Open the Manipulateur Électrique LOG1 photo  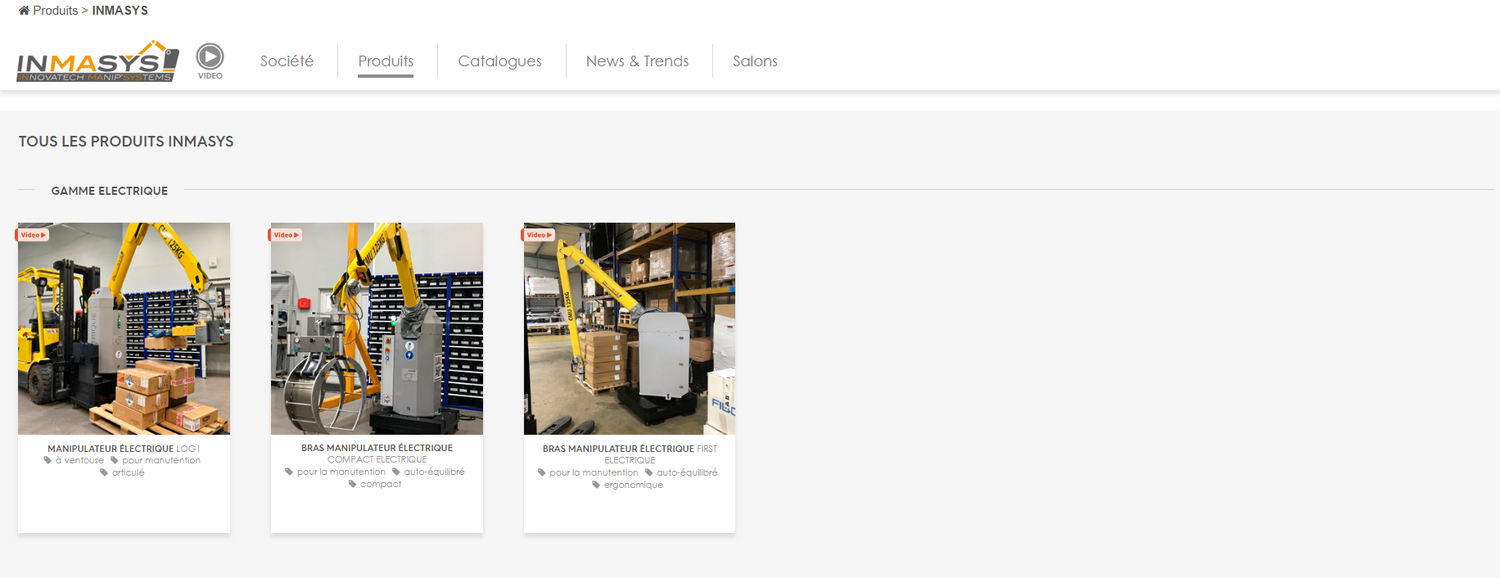124,329
